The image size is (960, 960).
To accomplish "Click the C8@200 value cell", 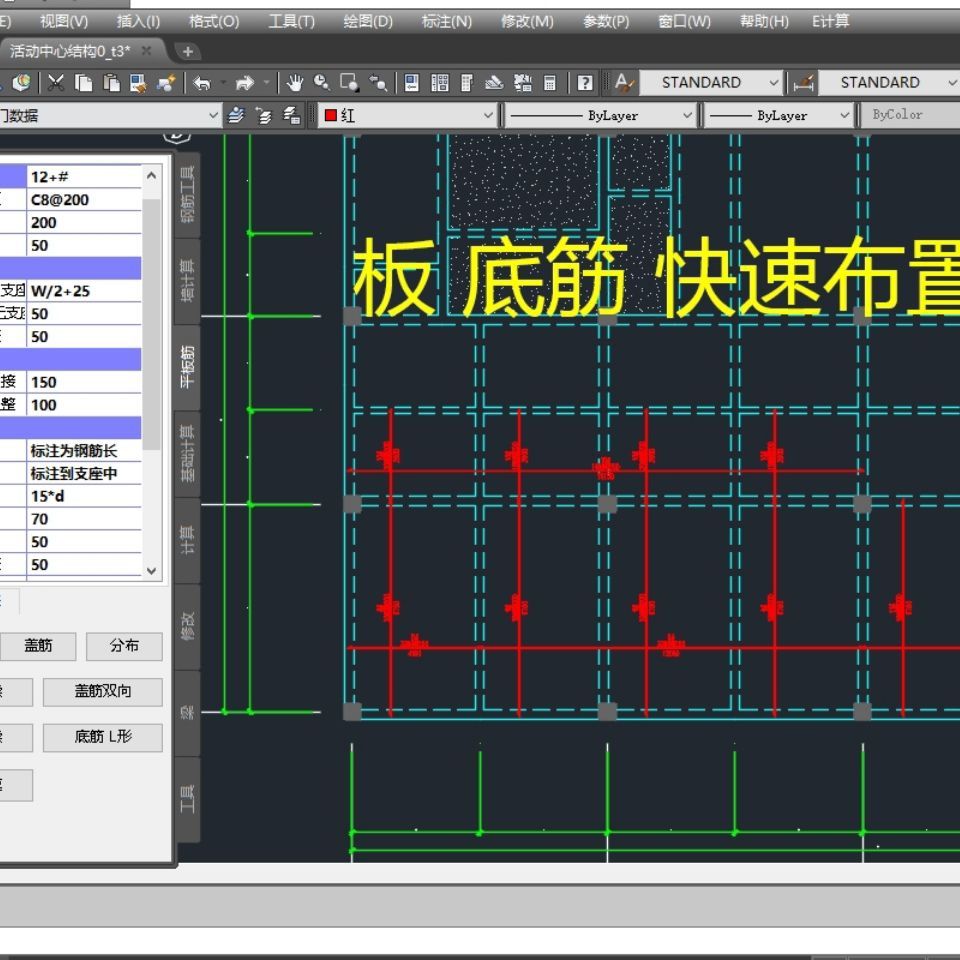I will pyautogui.click(x=84, y=200).
